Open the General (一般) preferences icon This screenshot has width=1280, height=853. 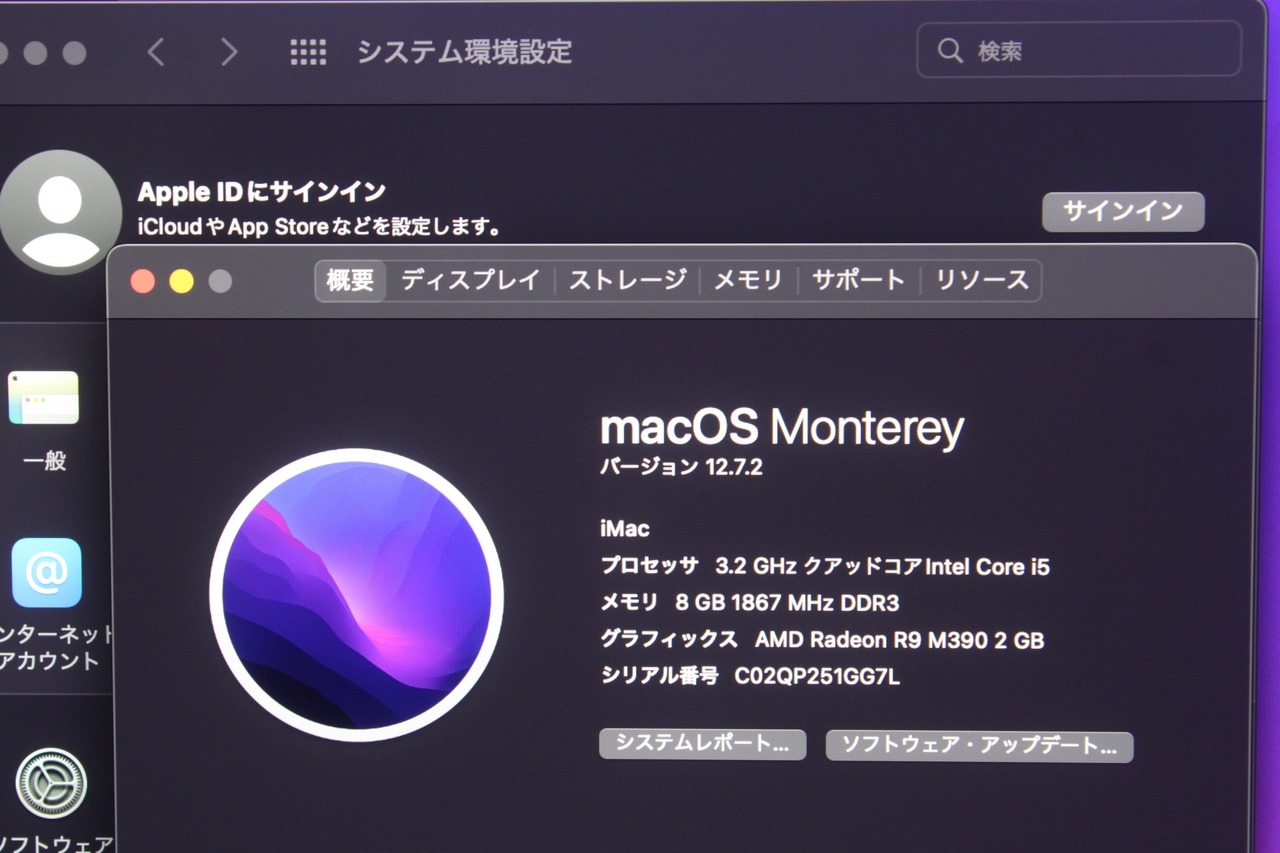[x=44, y=398]
